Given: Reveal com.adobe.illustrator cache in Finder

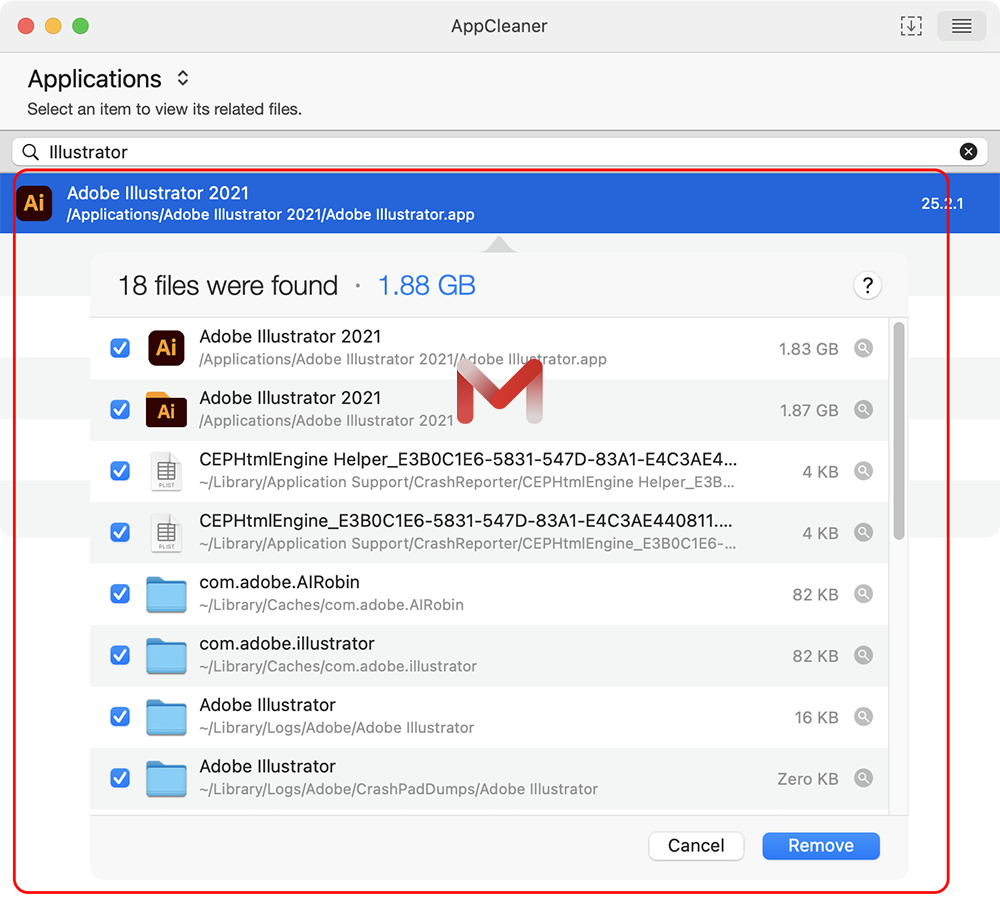Looking at the screenshot, I should coord(863,655).
